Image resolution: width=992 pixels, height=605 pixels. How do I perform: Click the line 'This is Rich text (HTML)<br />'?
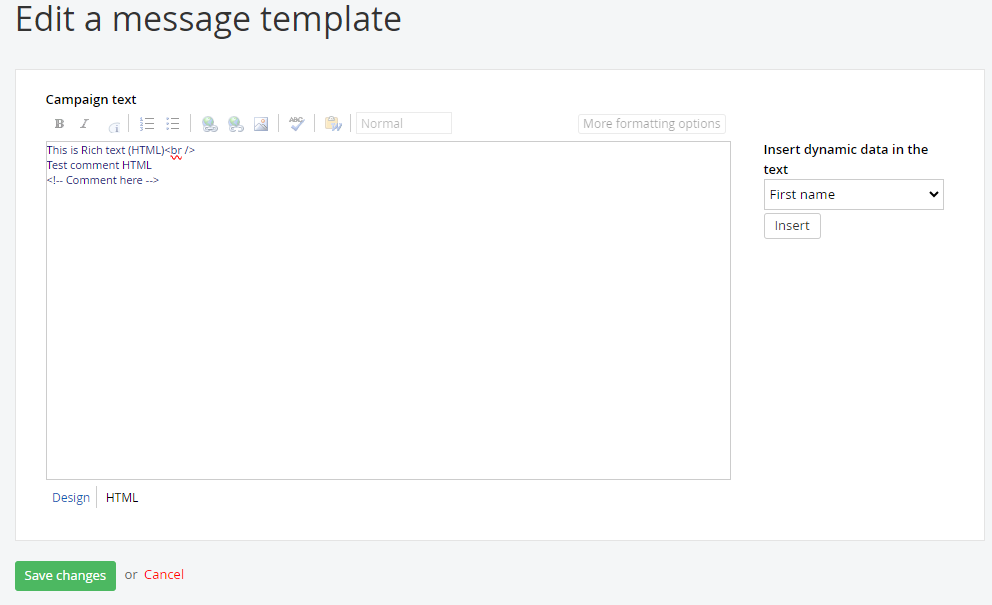pyautogui.click(x=121, y=150)
